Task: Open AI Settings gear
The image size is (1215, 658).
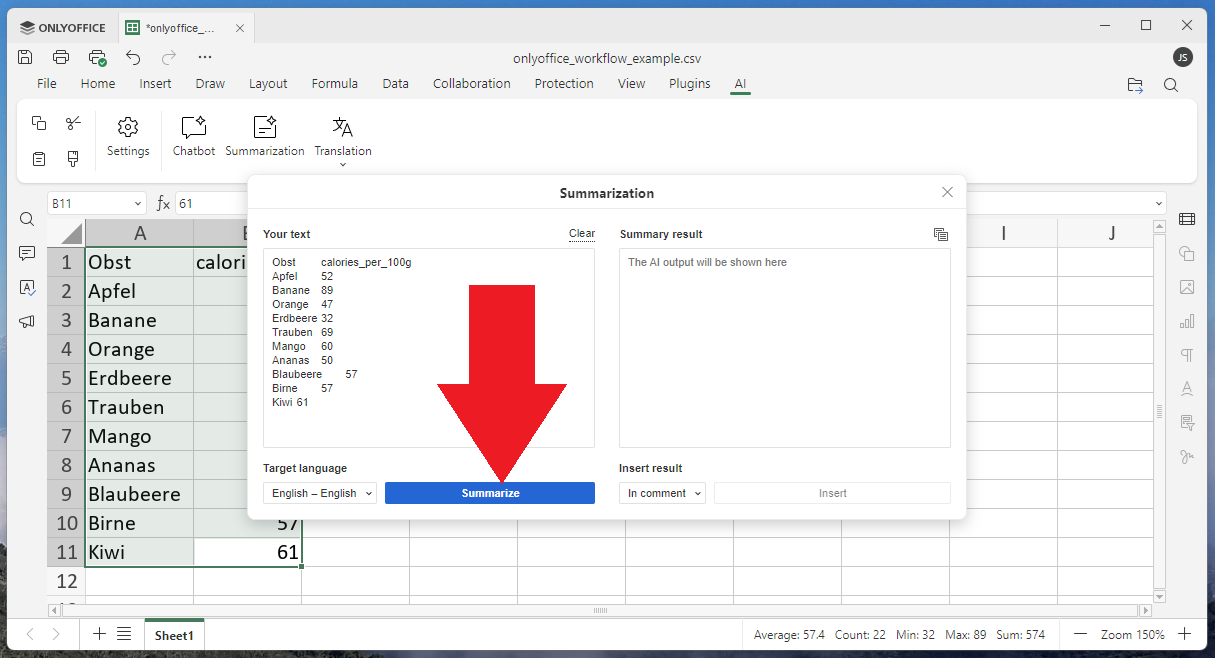Action: tap(128, 136)
